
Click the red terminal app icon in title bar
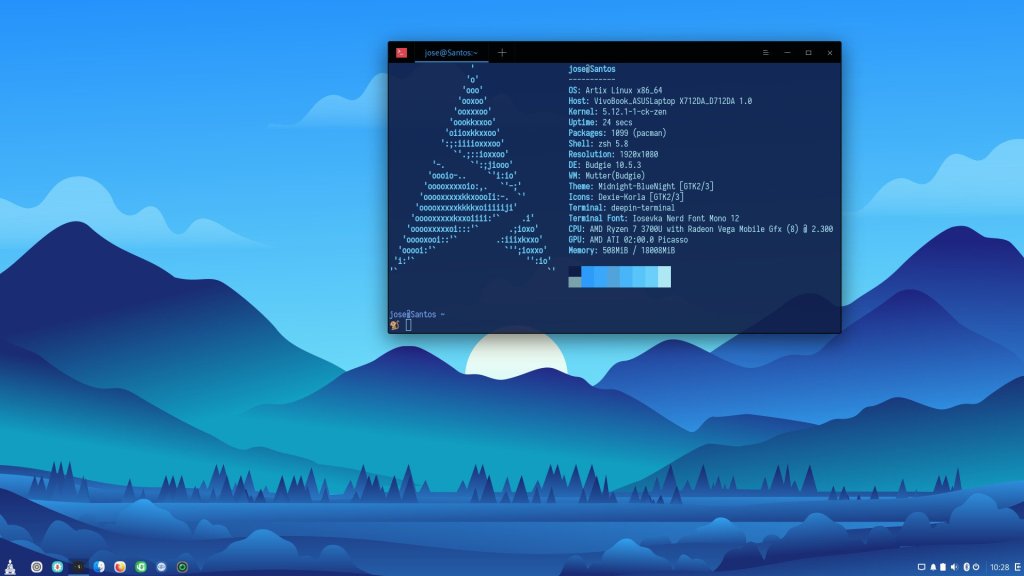coord(401,52)
